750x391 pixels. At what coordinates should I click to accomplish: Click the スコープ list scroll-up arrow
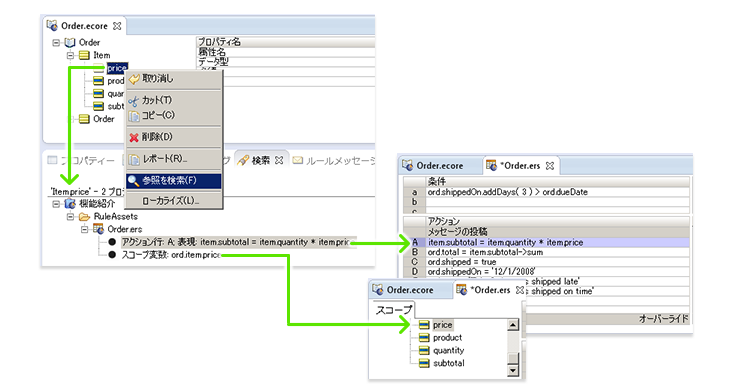[513, 325]
